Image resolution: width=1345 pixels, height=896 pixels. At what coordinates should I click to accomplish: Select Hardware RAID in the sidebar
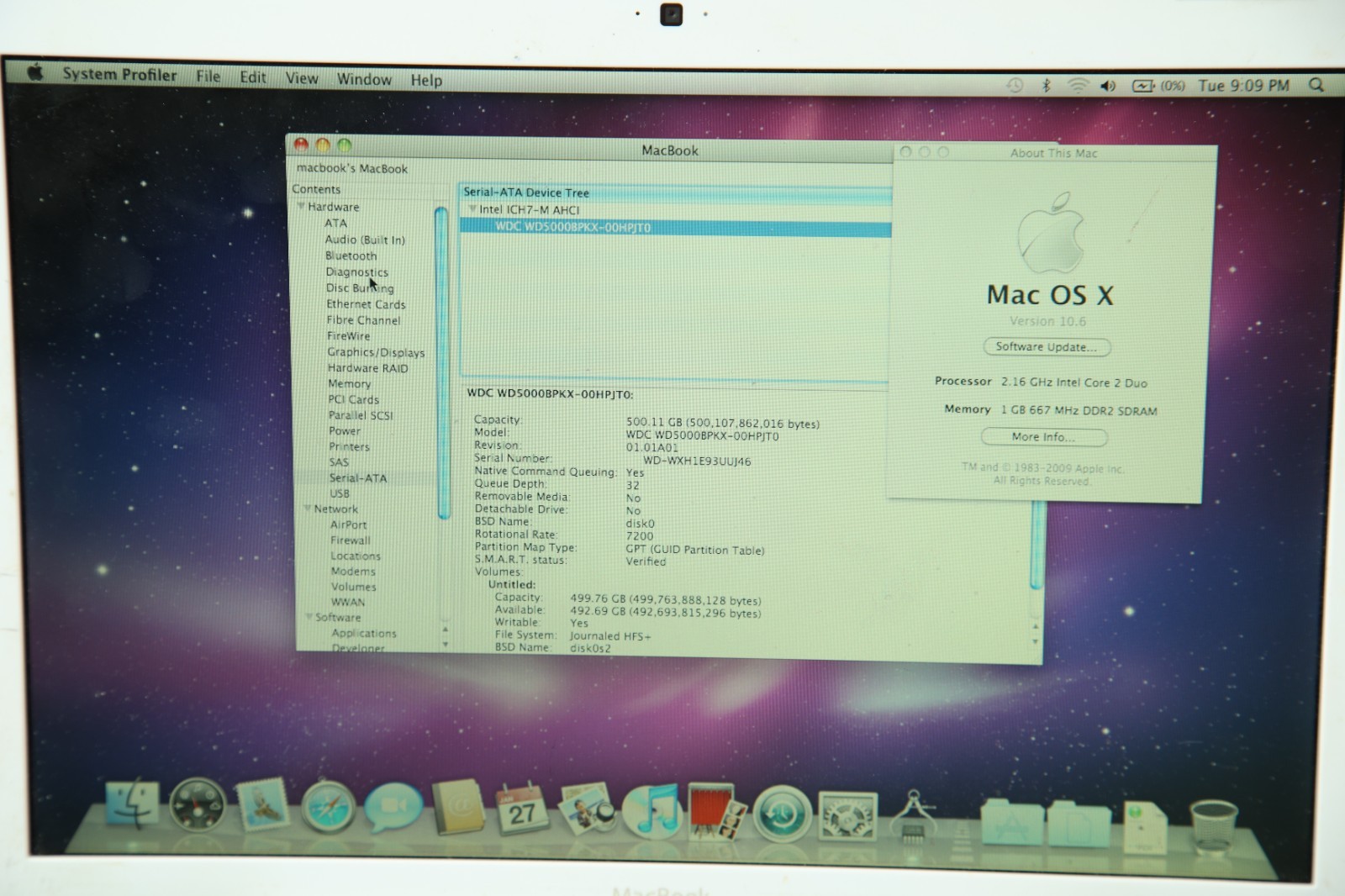click(367, 368)
